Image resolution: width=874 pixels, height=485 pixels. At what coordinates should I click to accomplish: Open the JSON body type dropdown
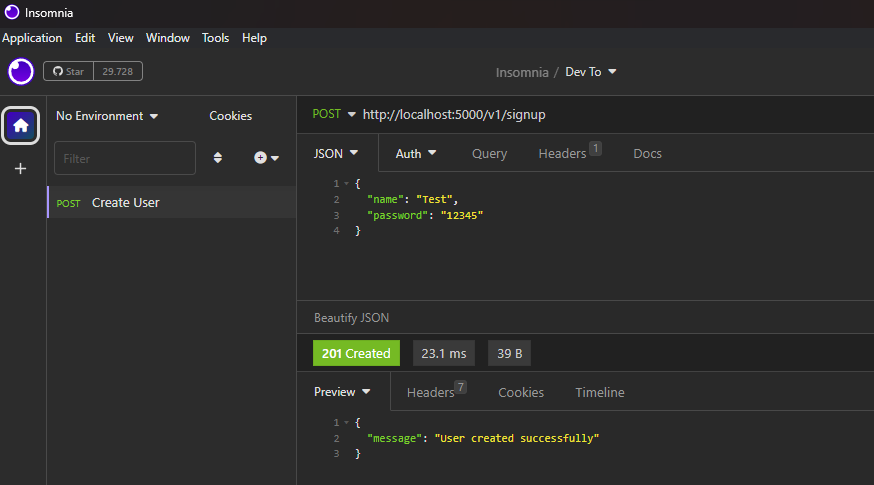point(336,153)
